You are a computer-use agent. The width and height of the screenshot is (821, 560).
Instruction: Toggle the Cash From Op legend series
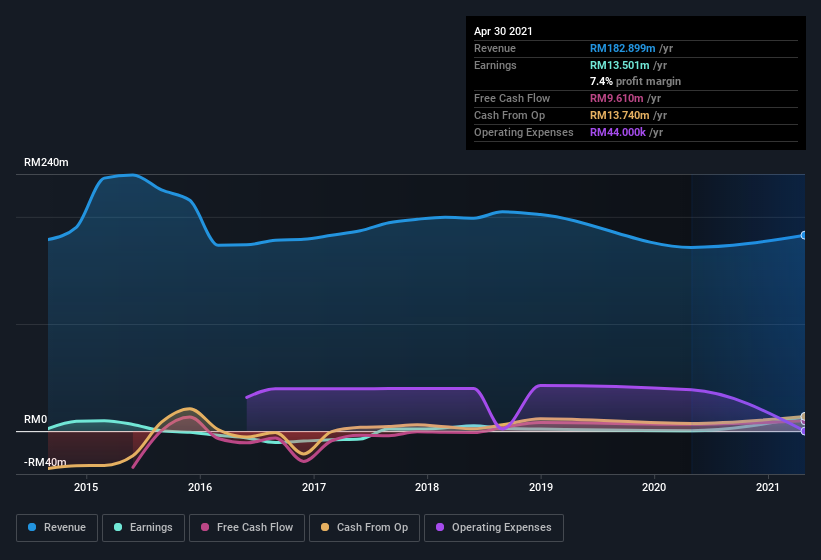coord(364,528)
